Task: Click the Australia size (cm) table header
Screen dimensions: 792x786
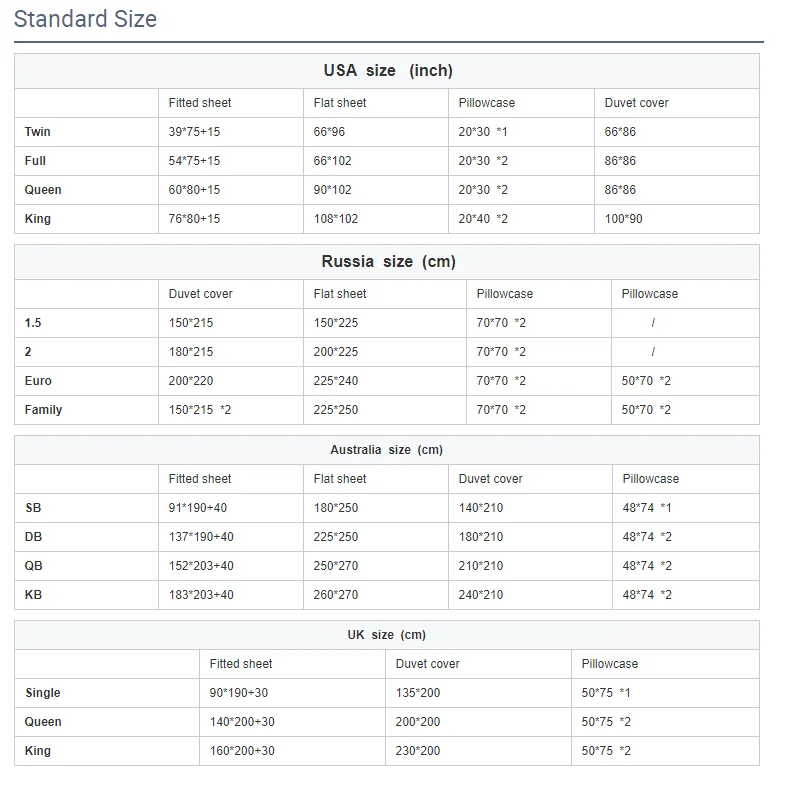Action: (x=386, y=450)
